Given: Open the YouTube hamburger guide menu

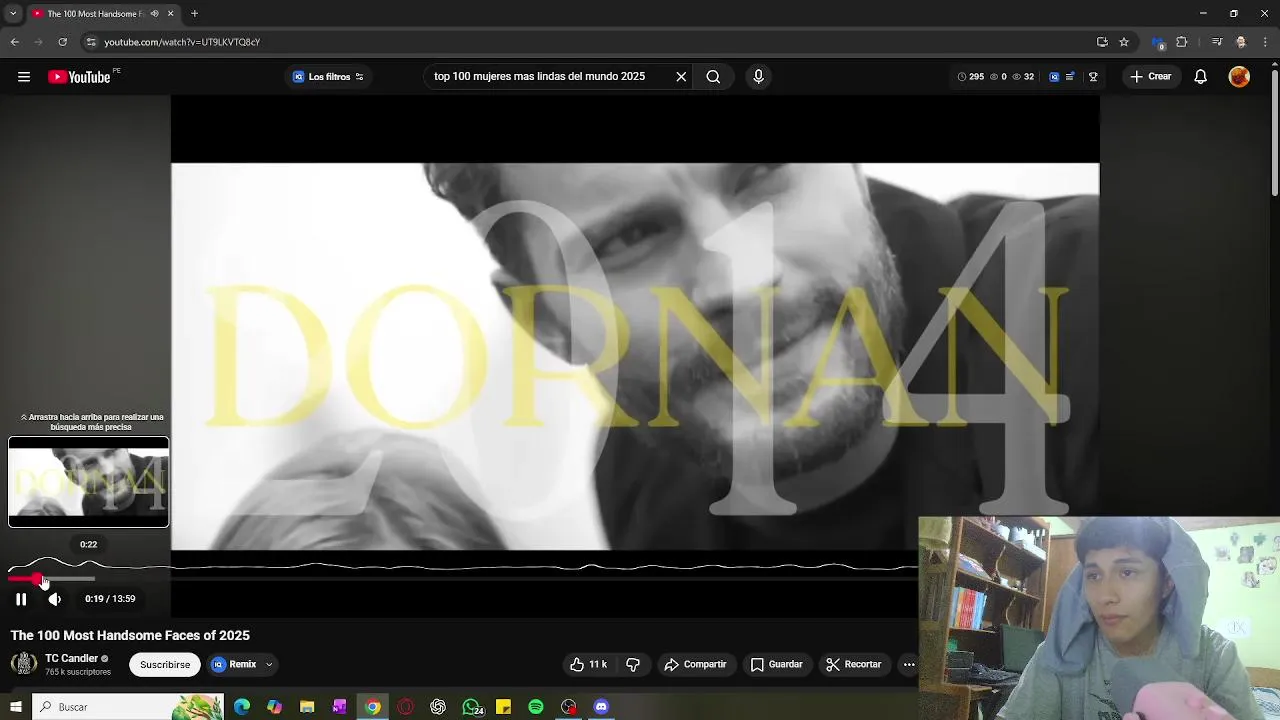Looking at the screenshot, I should click(24, 77).
